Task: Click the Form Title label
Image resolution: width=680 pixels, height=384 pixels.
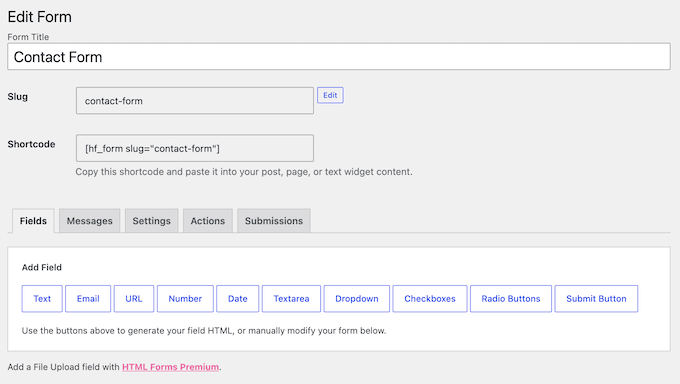Action: [28, 37]
